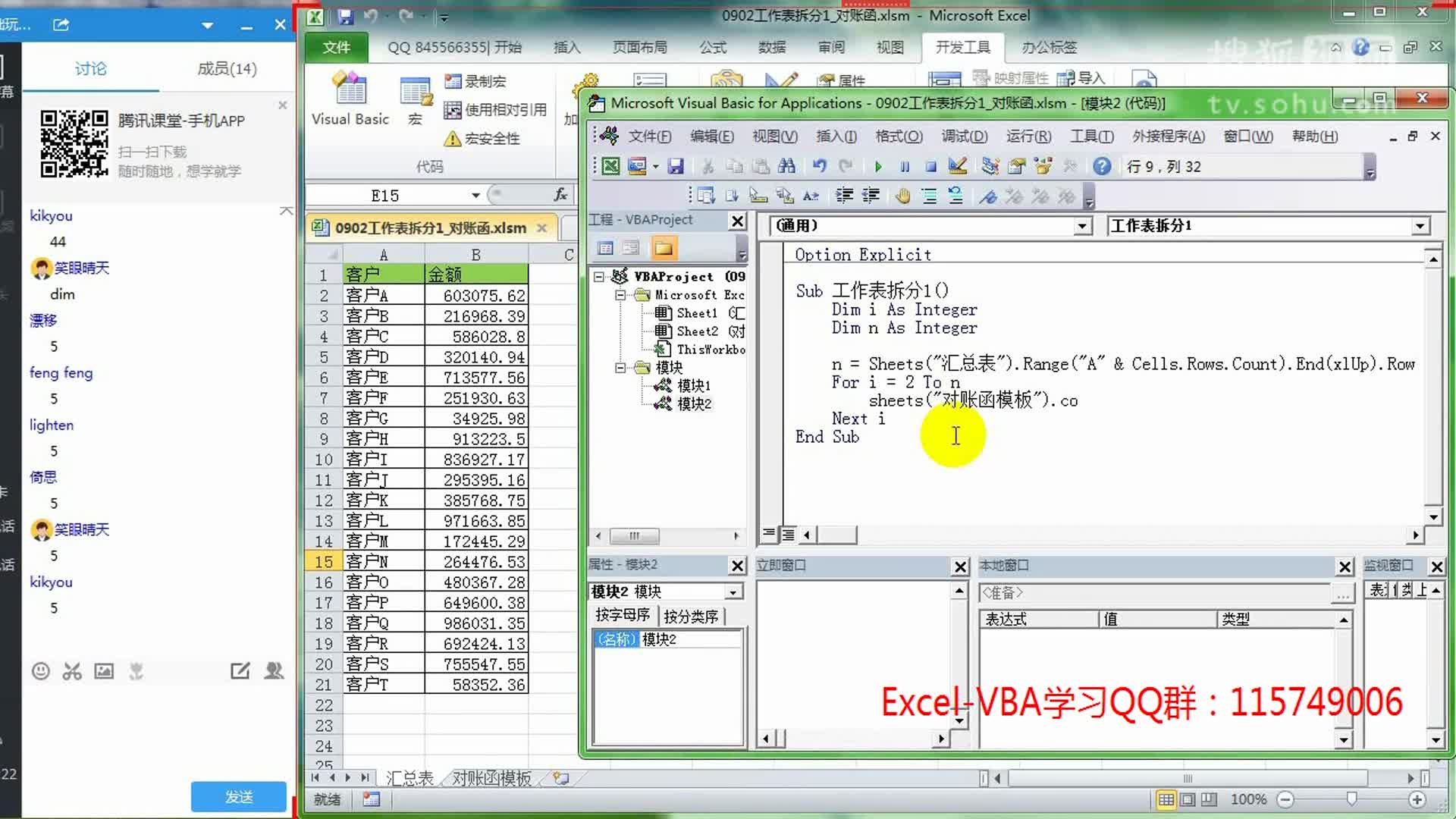Collapse the Microsoft Excel Objects folder node

click(x=620, y=295)
